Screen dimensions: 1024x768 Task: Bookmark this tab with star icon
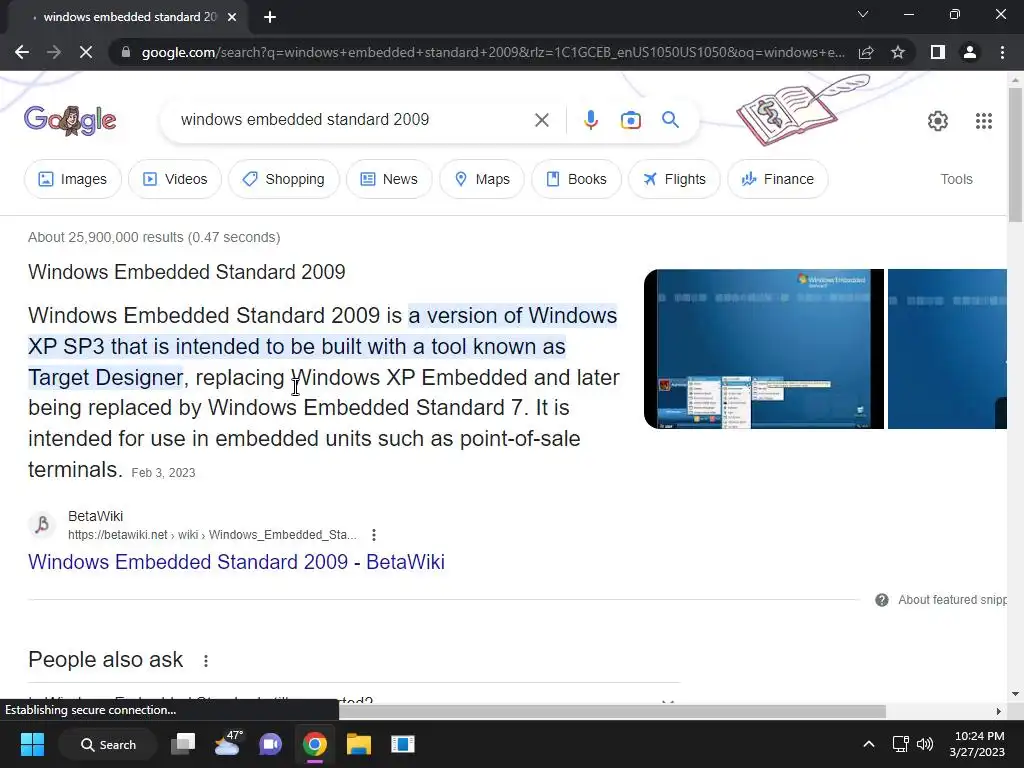(898, 52)
